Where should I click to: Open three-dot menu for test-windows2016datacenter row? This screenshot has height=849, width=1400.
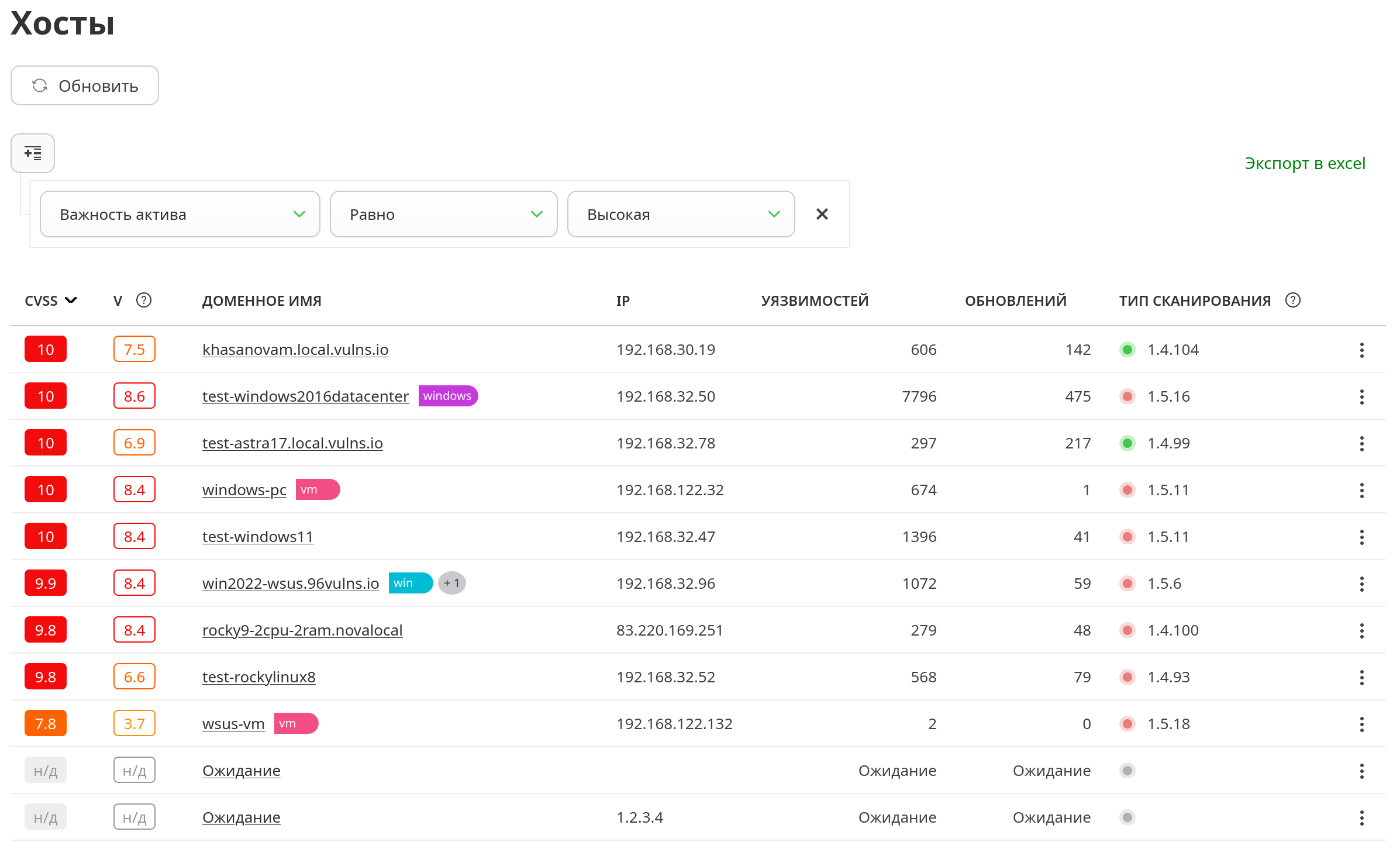click(1361, 396)
